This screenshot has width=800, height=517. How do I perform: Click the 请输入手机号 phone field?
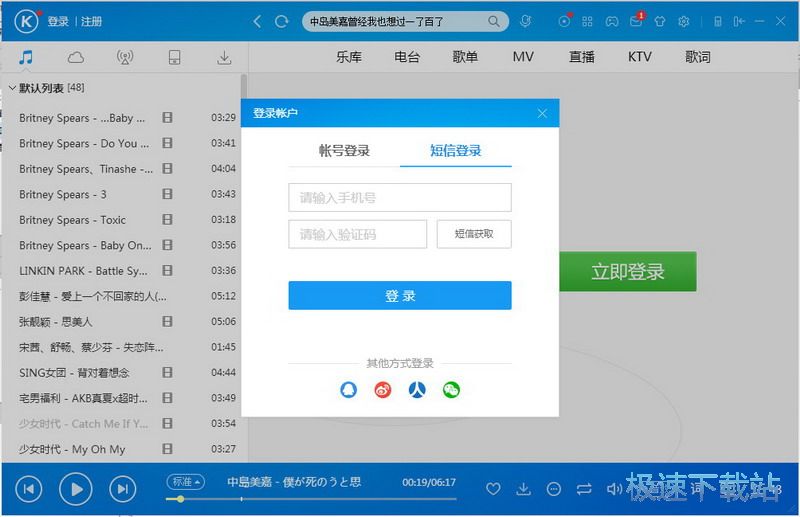click(400, 198)
